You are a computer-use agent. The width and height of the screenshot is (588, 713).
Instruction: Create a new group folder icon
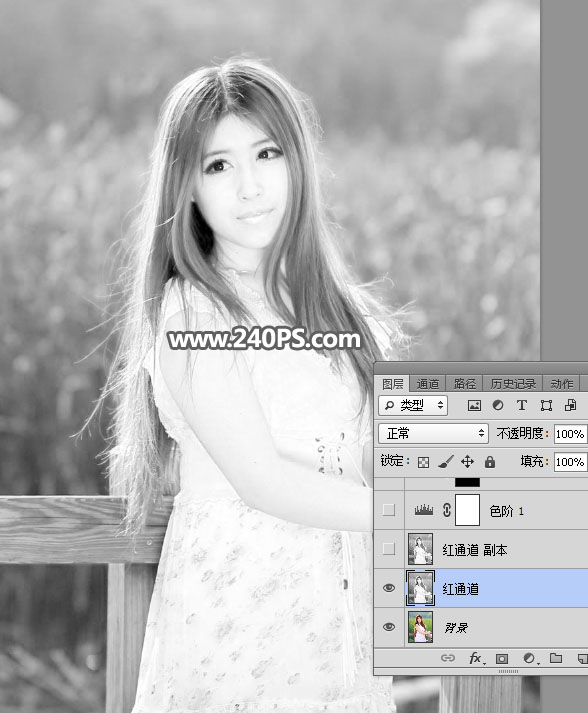coord(556,658)
